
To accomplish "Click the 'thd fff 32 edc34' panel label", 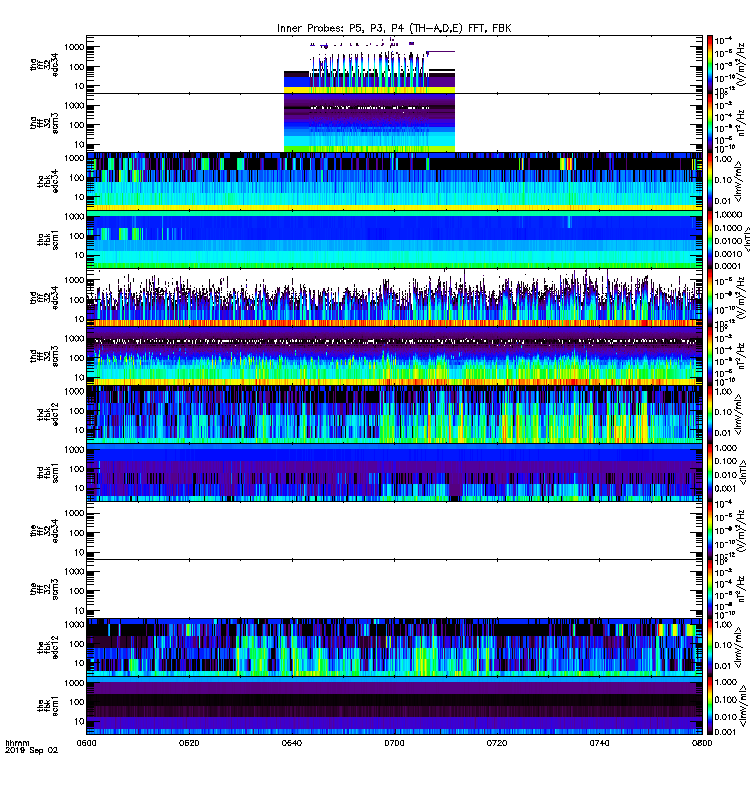I will click(x=44, y=298).
